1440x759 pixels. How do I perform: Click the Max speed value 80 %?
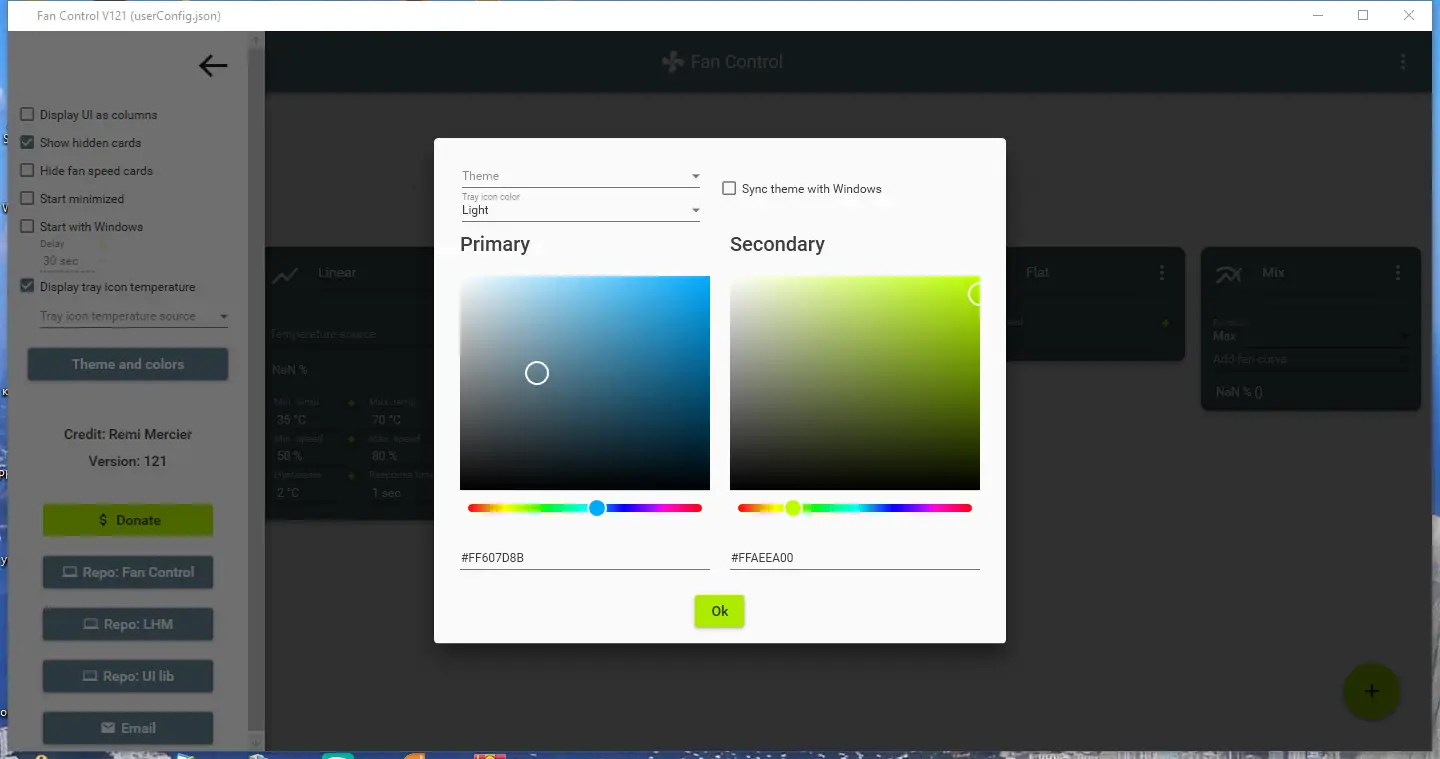(x=384, y=456)
